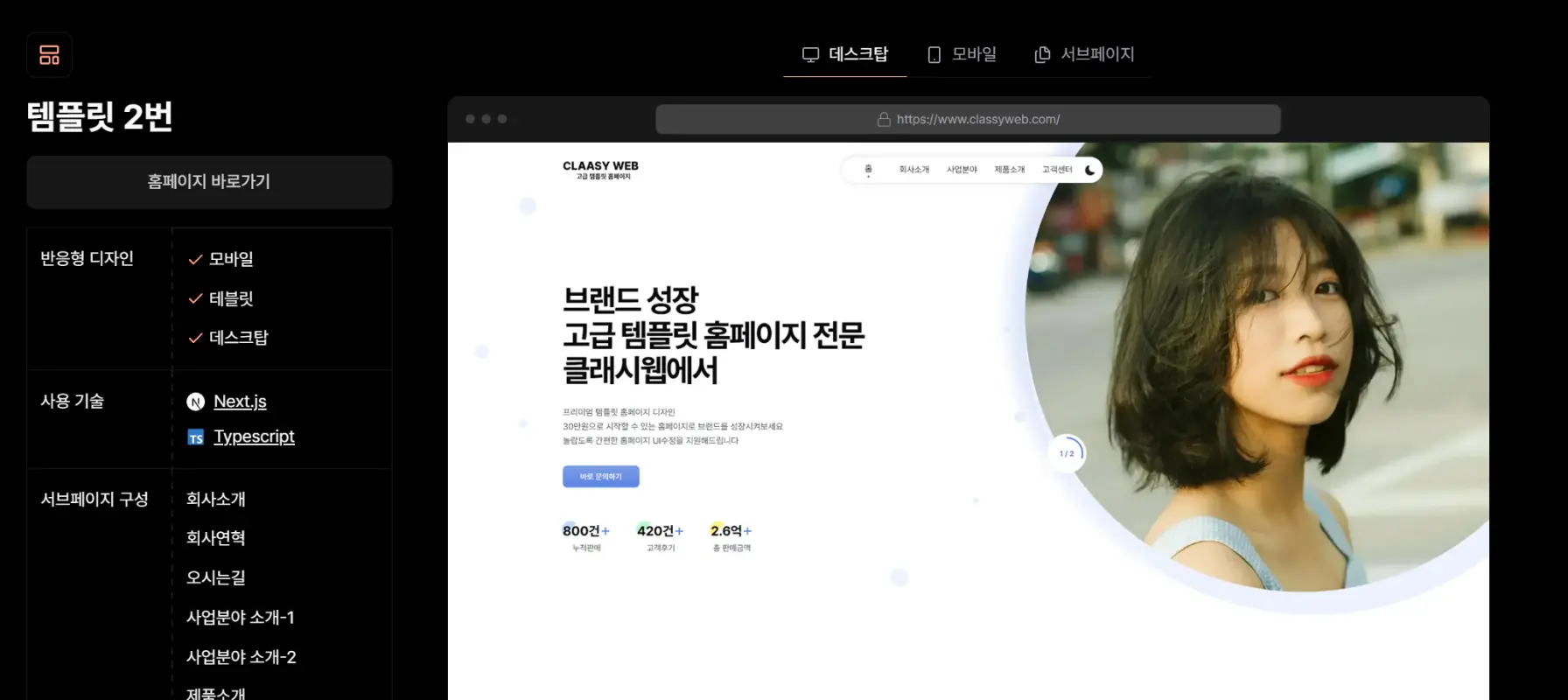Toggle dark mode with the moon icon
This screenshot has height=700, width=1568.
(1089, 171)
